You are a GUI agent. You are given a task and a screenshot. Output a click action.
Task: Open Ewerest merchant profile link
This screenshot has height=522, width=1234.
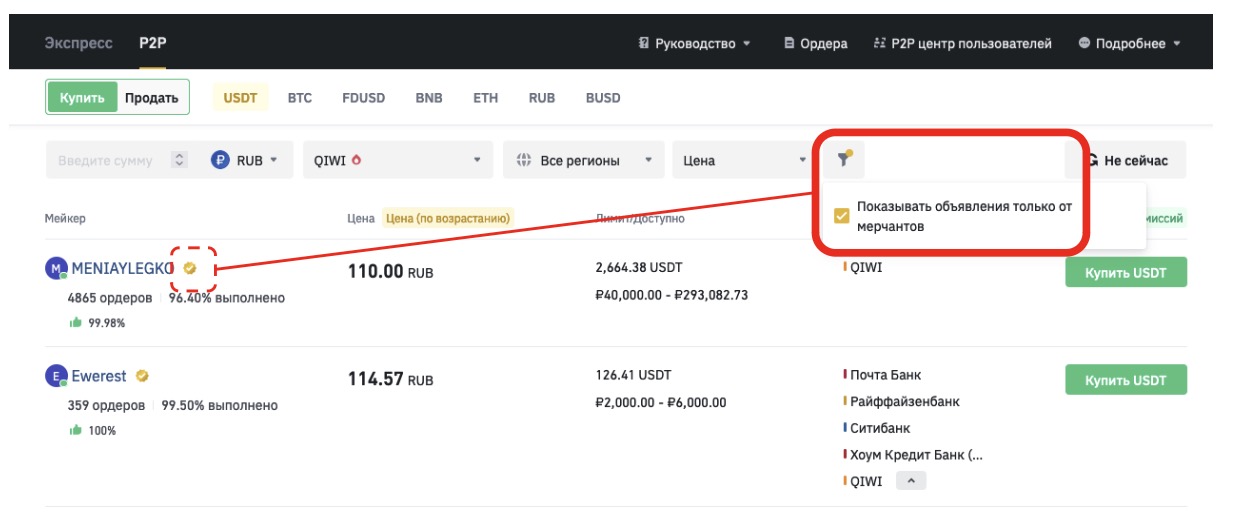coord(99,376)
